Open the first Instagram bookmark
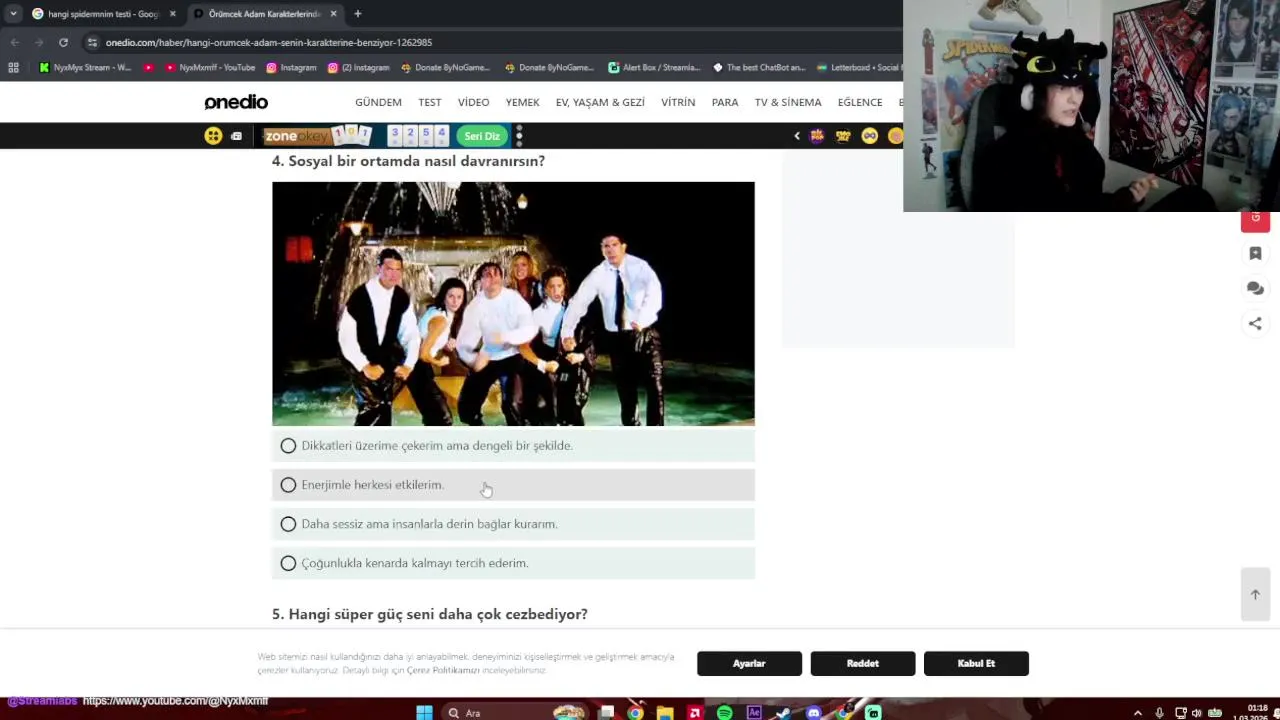Viewport: 1280px width, 720px height. click(x=291, y=67)
